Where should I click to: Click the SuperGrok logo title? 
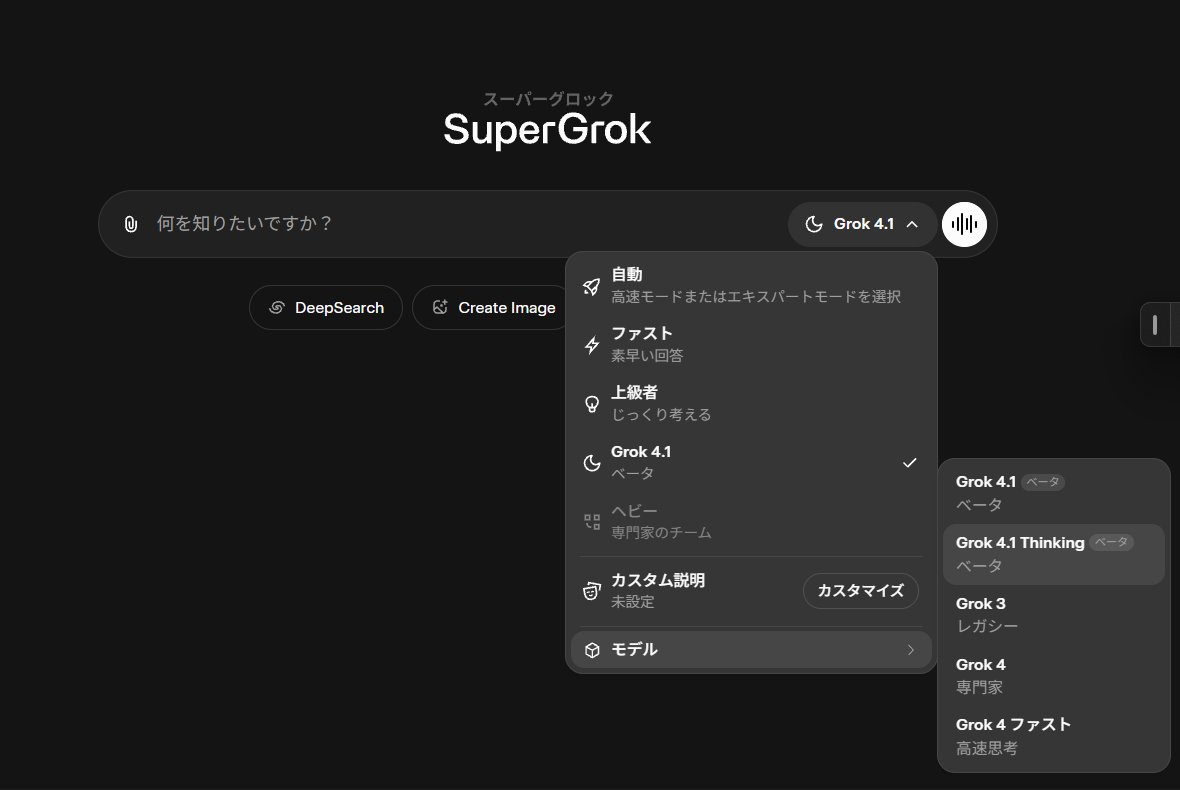coord(547,129)
